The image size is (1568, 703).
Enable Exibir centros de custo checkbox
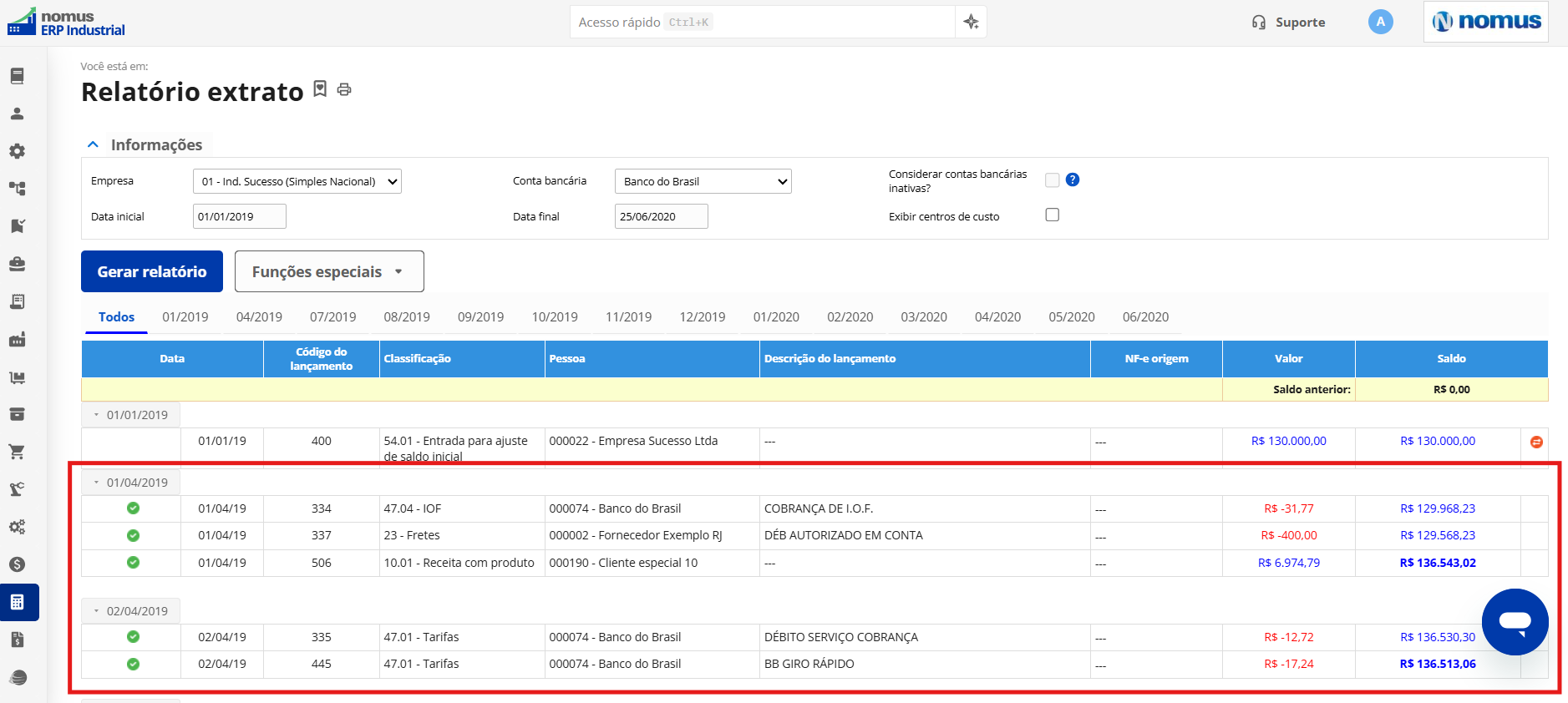click(x=1053, y=215)
